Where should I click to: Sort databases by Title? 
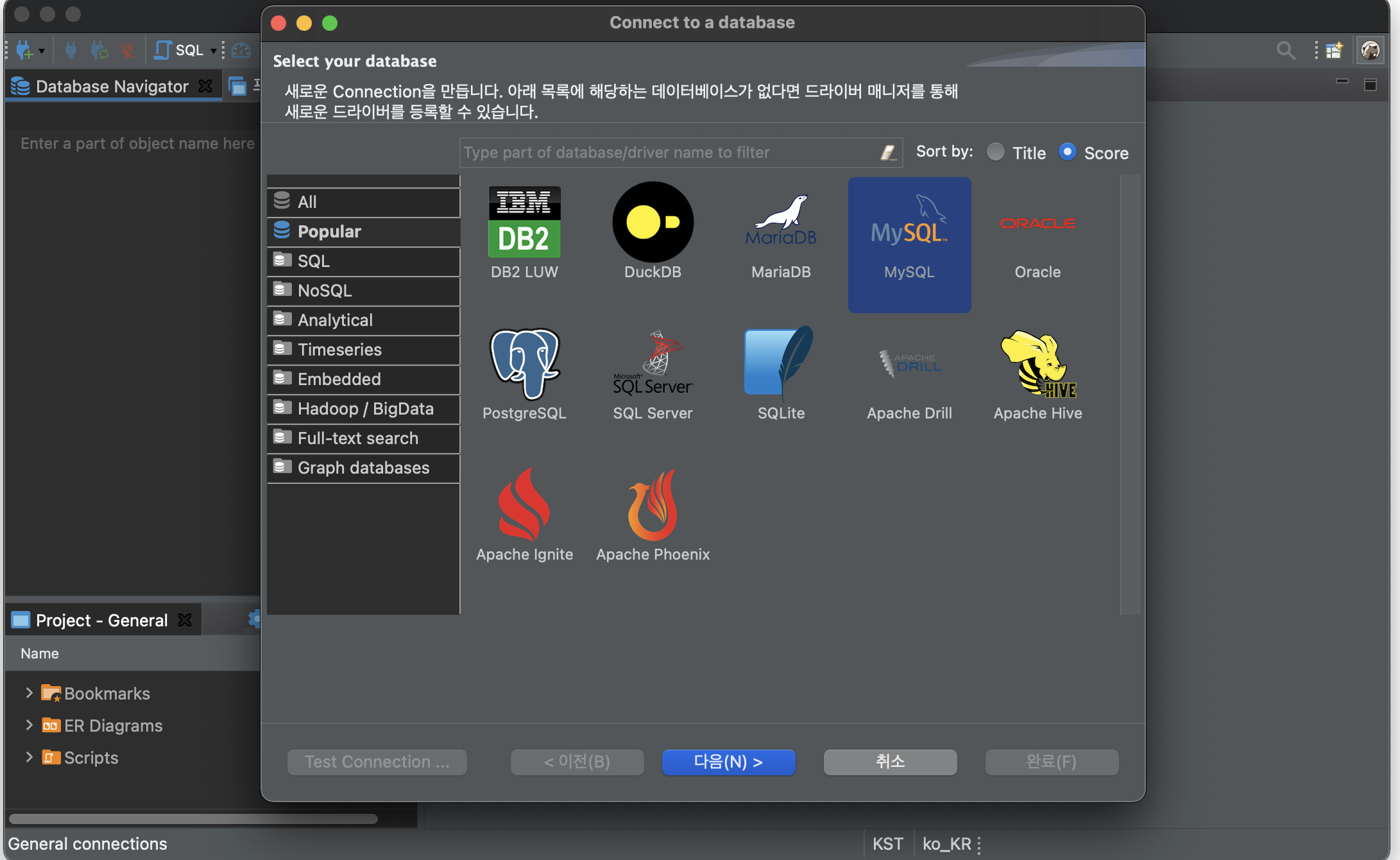(996, 152)
